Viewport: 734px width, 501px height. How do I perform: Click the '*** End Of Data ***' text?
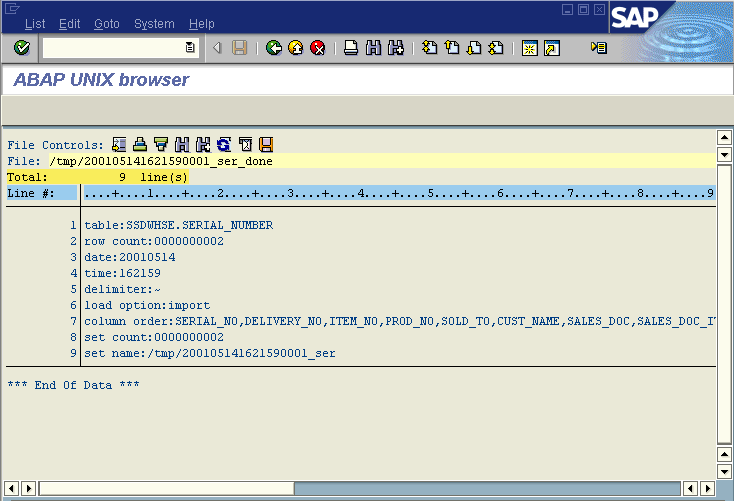(x=73, y=385)
